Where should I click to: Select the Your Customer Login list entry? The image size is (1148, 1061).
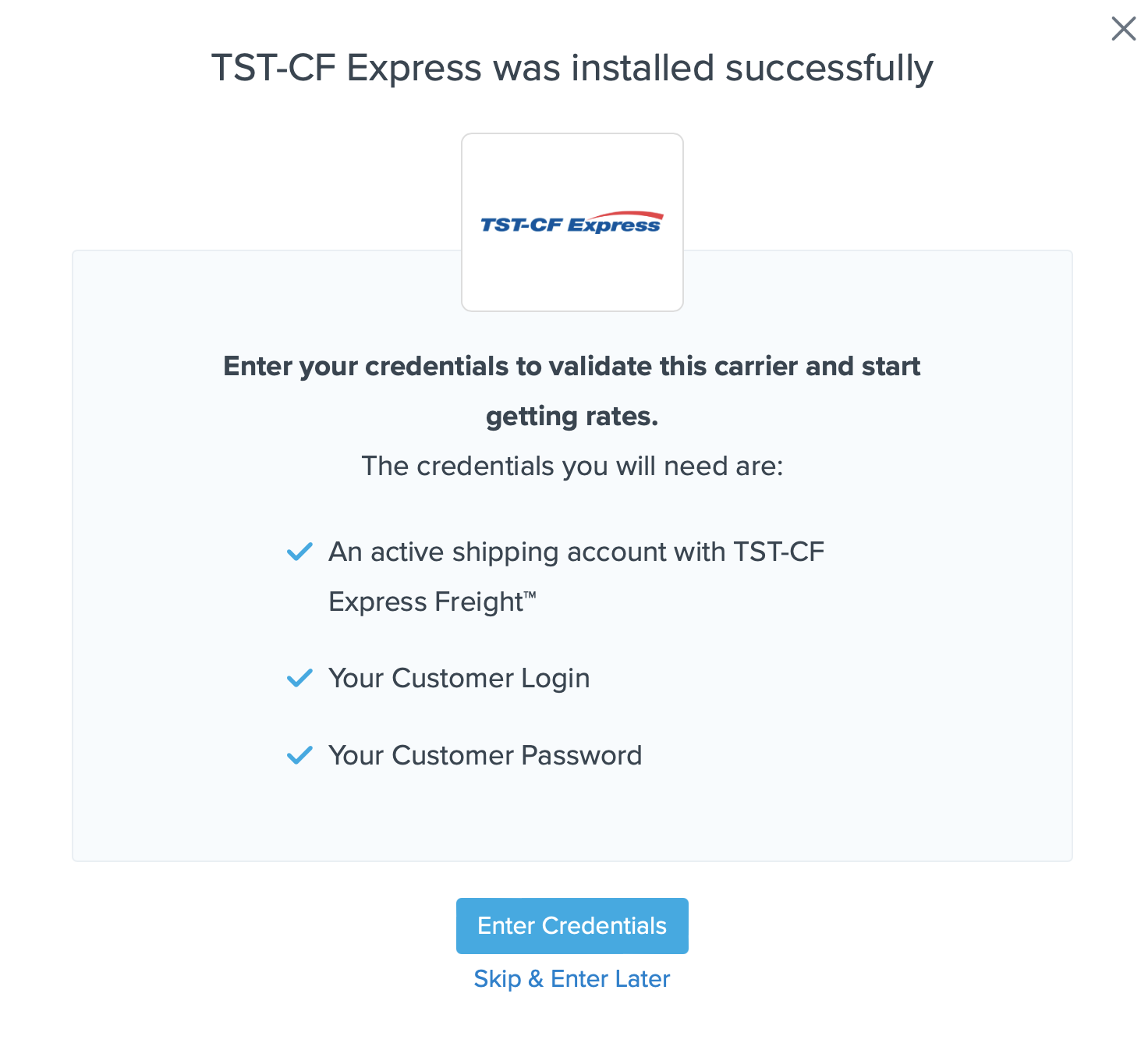tap(459, 678)
